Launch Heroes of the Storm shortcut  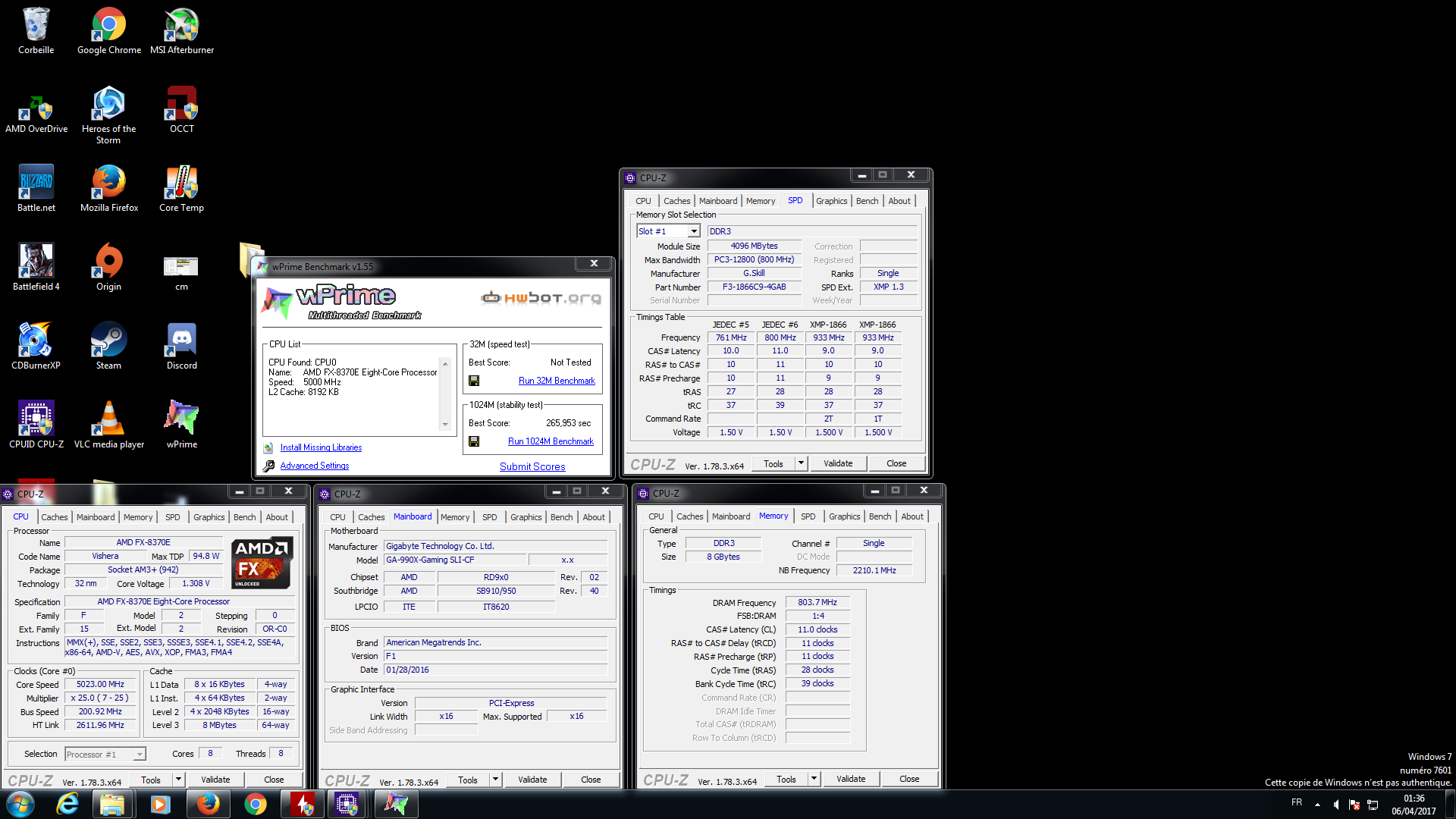tap(108, 115)
